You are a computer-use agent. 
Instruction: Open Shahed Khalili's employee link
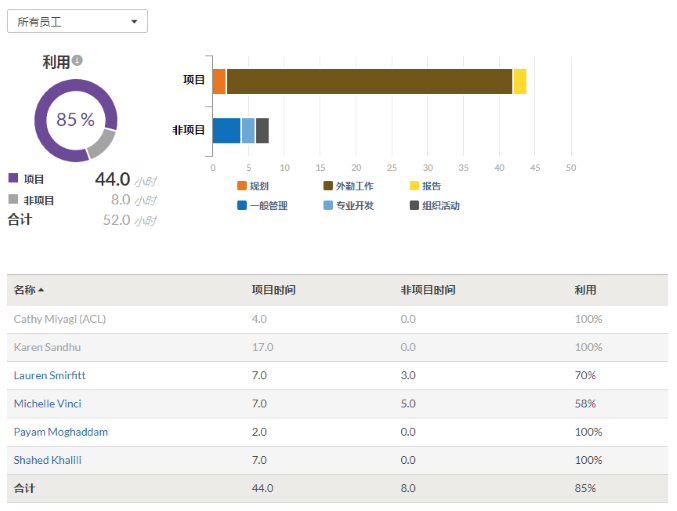(48, 460)
